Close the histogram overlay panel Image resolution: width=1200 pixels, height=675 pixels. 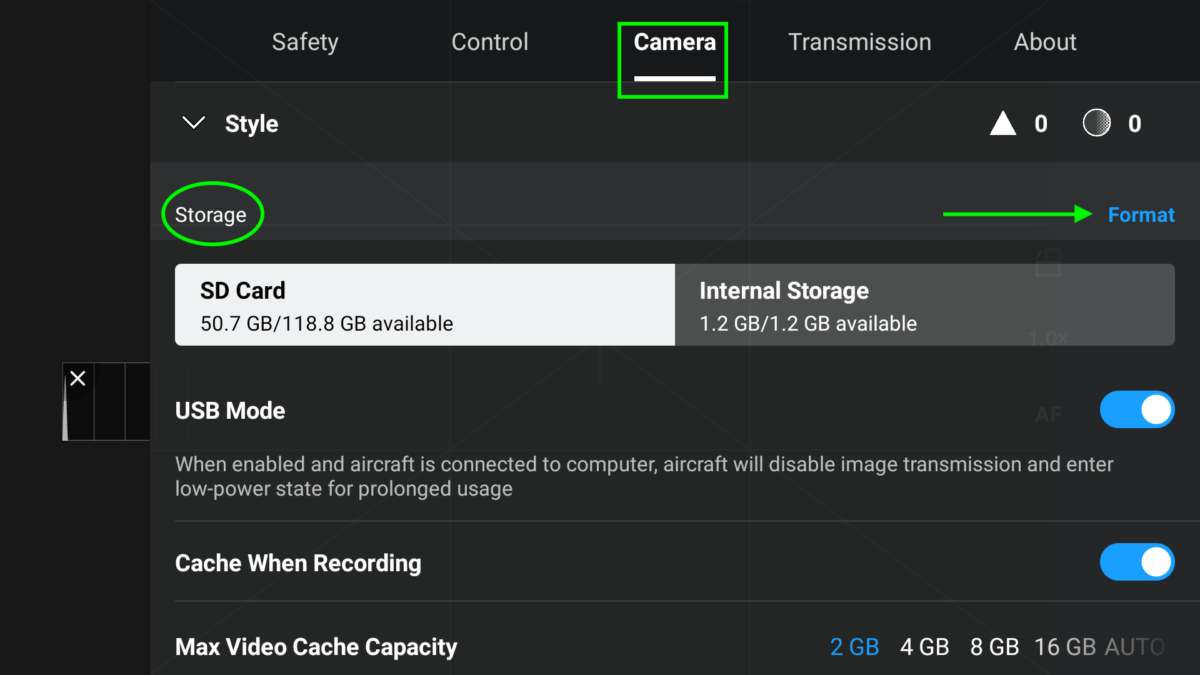tap(78, 378)
